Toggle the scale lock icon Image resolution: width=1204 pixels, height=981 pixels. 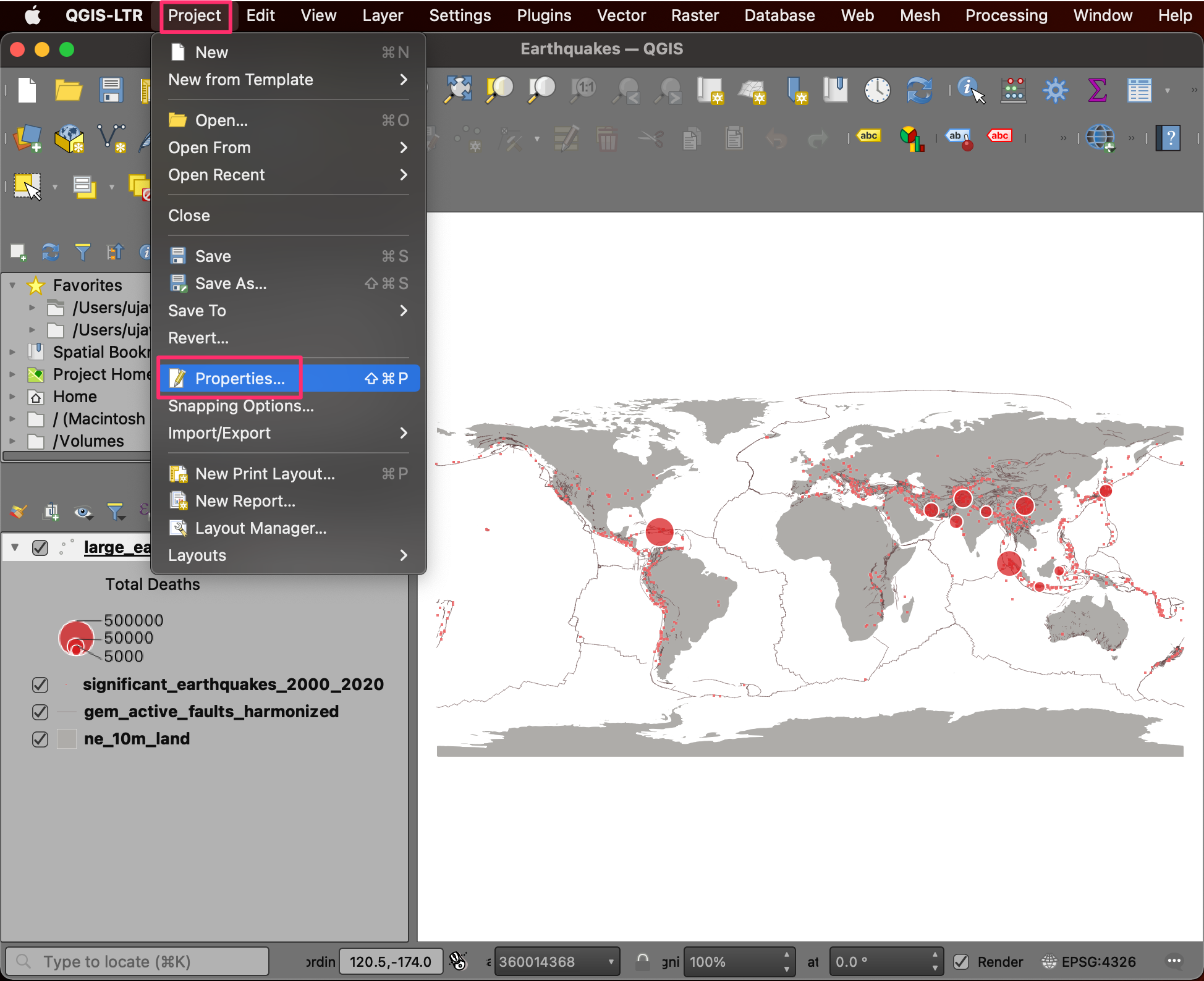(643, 961)
